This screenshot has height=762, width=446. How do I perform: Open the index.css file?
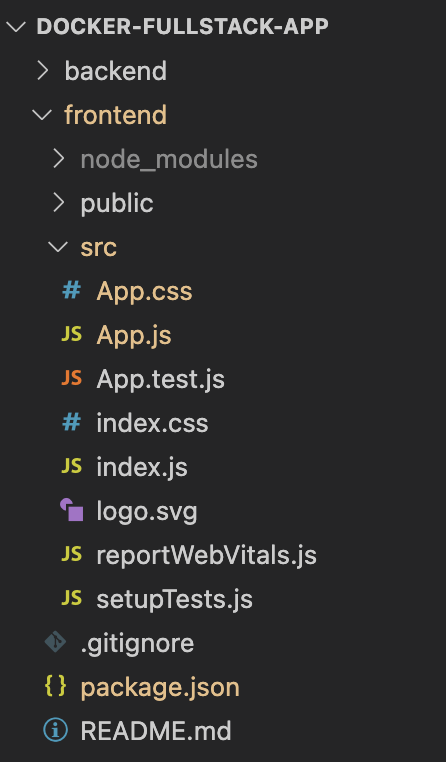[152, 423]
